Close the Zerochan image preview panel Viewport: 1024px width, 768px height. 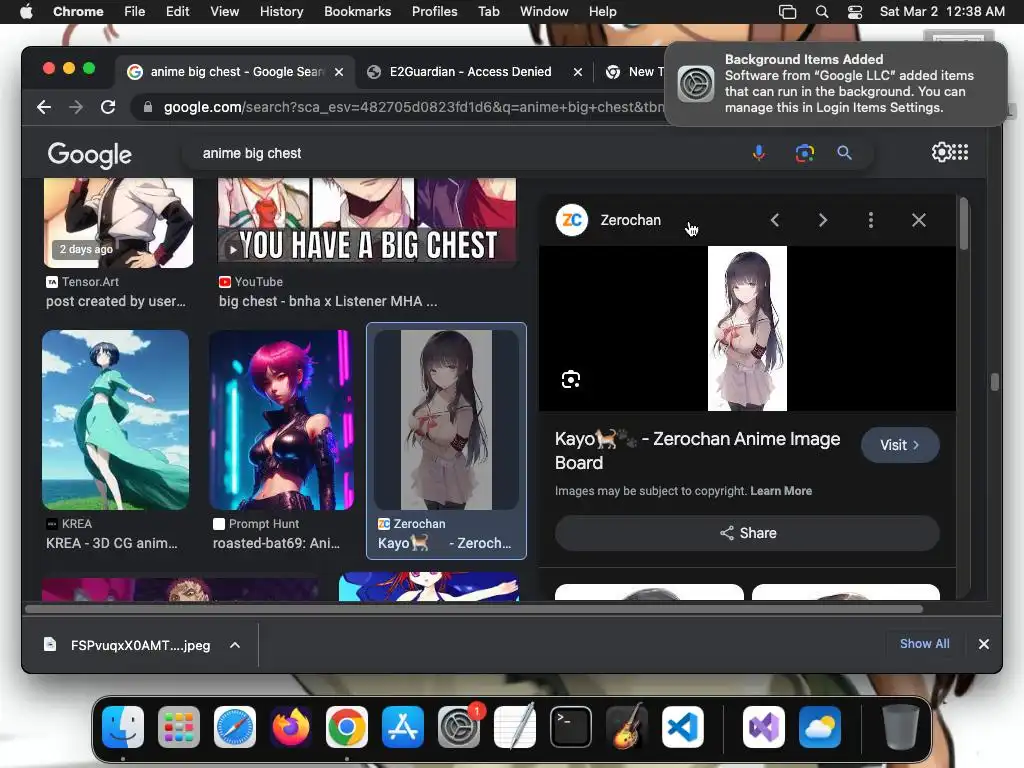click(919, 220)
